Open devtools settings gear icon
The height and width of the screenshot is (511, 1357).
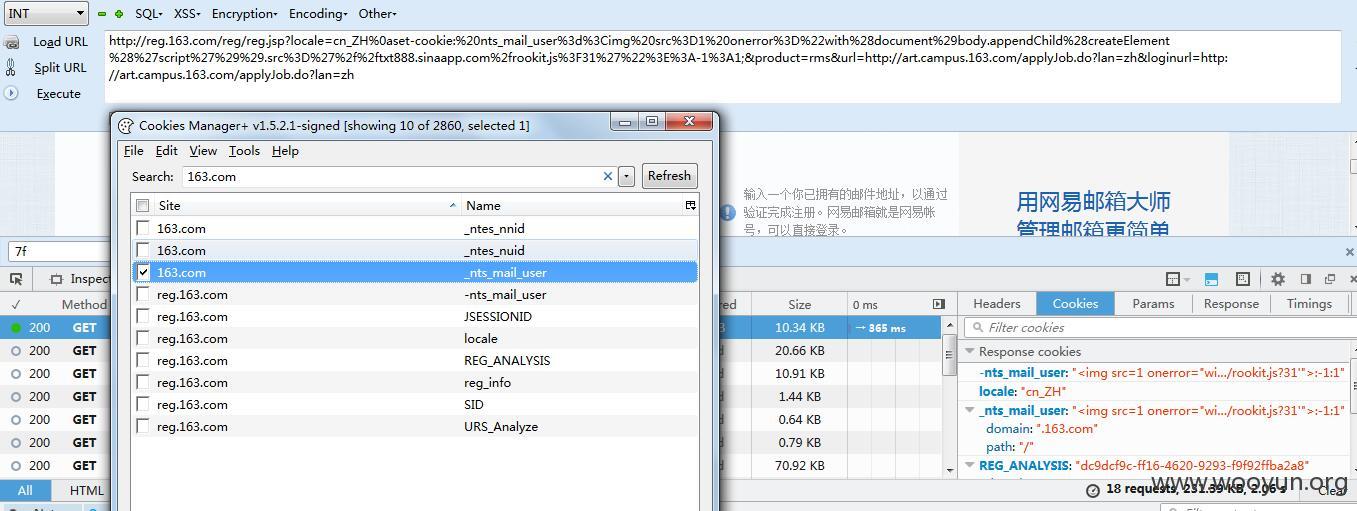click(1277, 279)
